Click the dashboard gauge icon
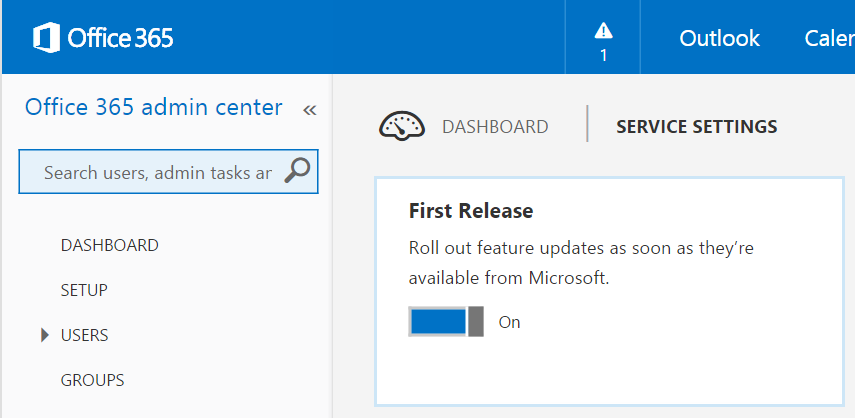 tap(402, 127)
